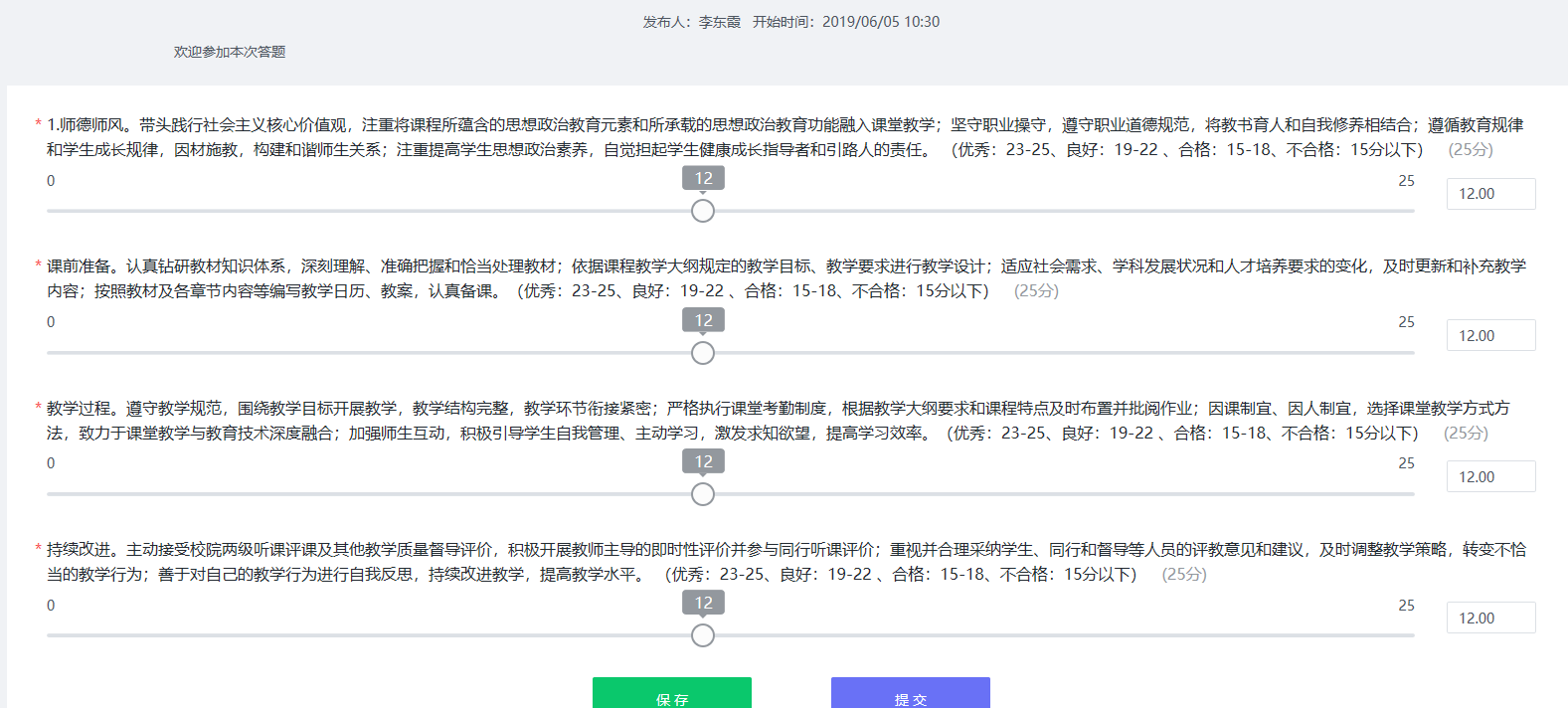Click the 师德师风 slider handle

click(x=703, y=211)
